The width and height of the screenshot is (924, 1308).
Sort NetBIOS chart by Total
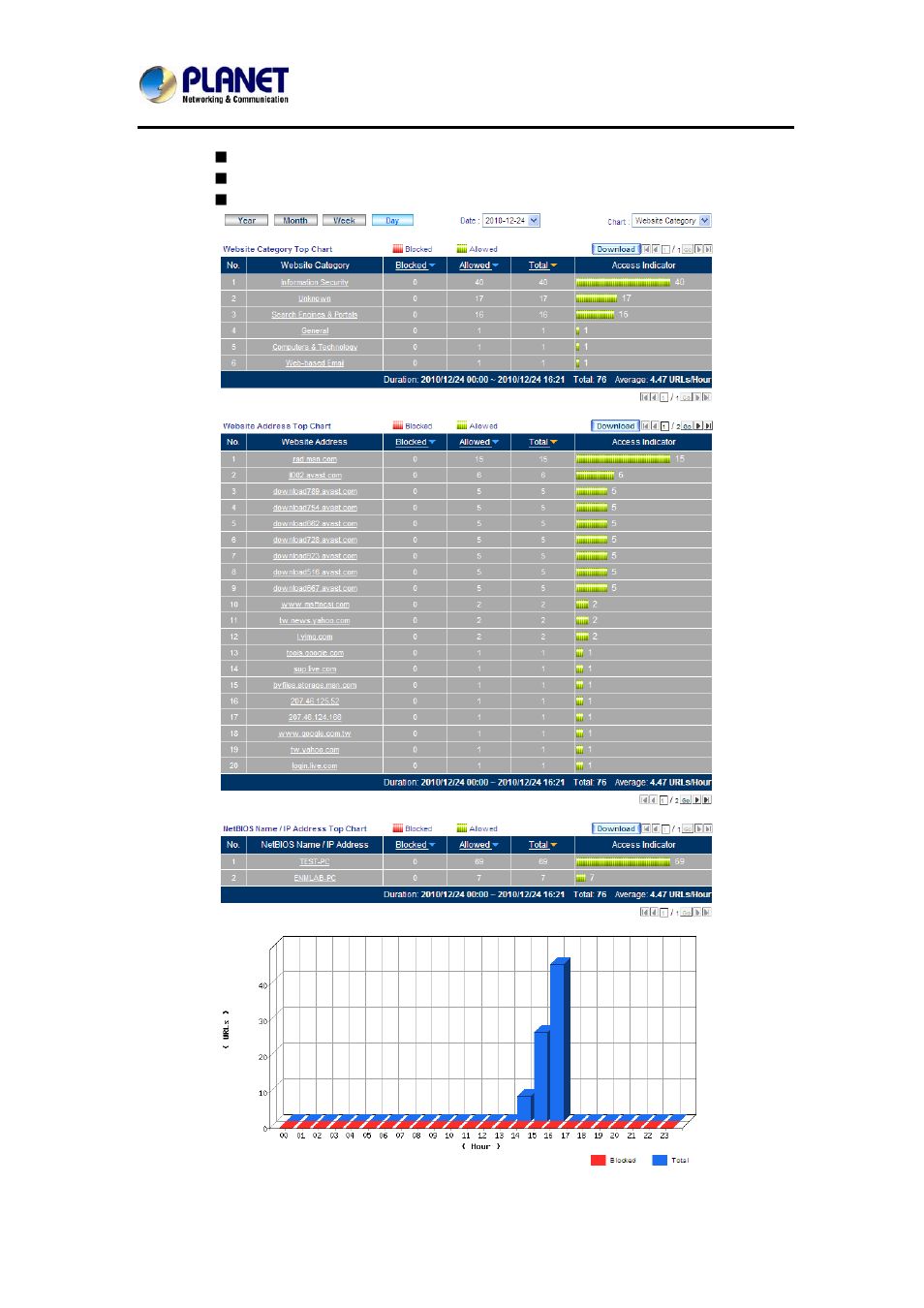pyautogui.click(x=542, y=845)
